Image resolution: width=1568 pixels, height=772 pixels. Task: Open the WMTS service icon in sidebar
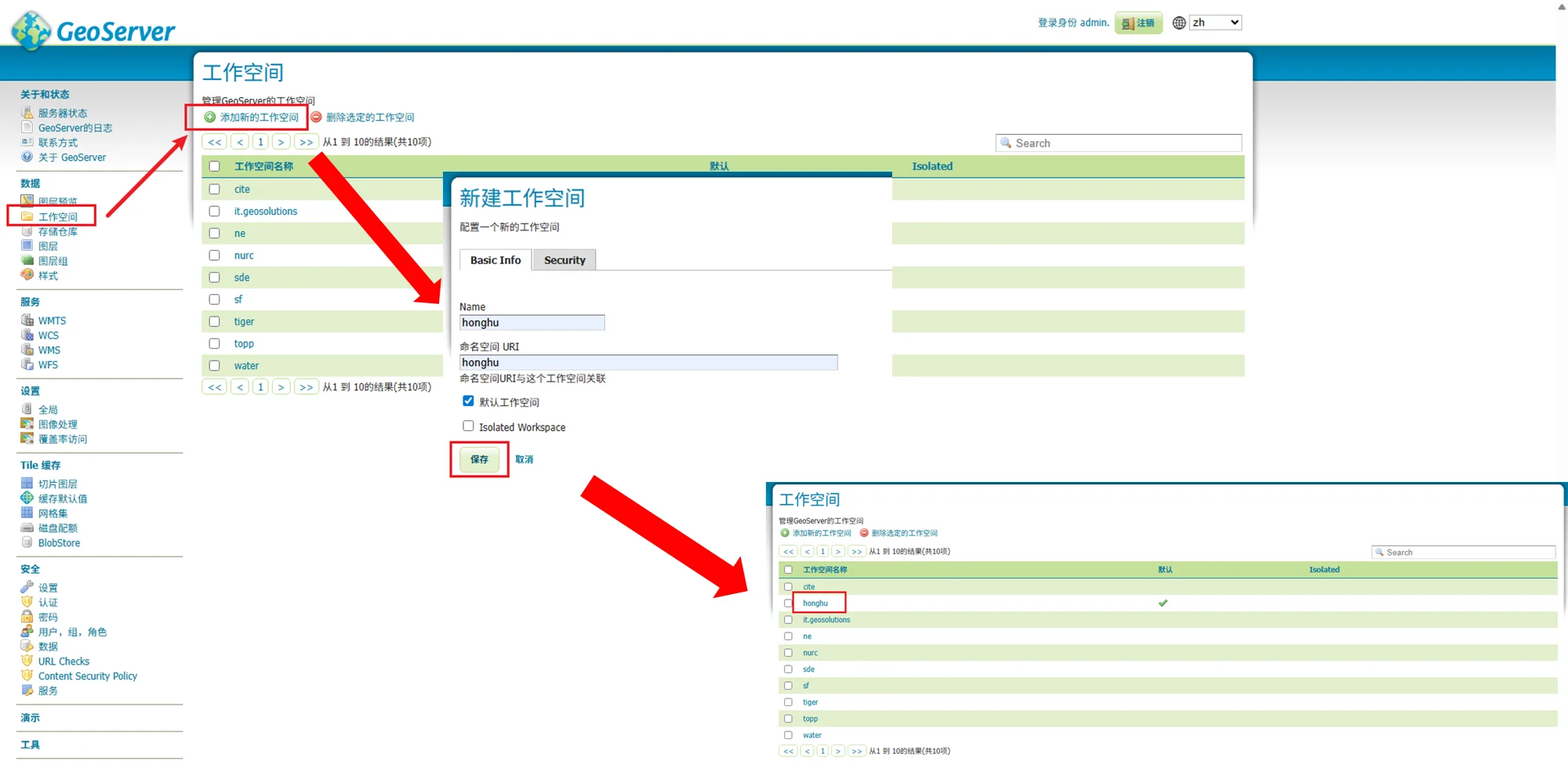pos(27,321)
